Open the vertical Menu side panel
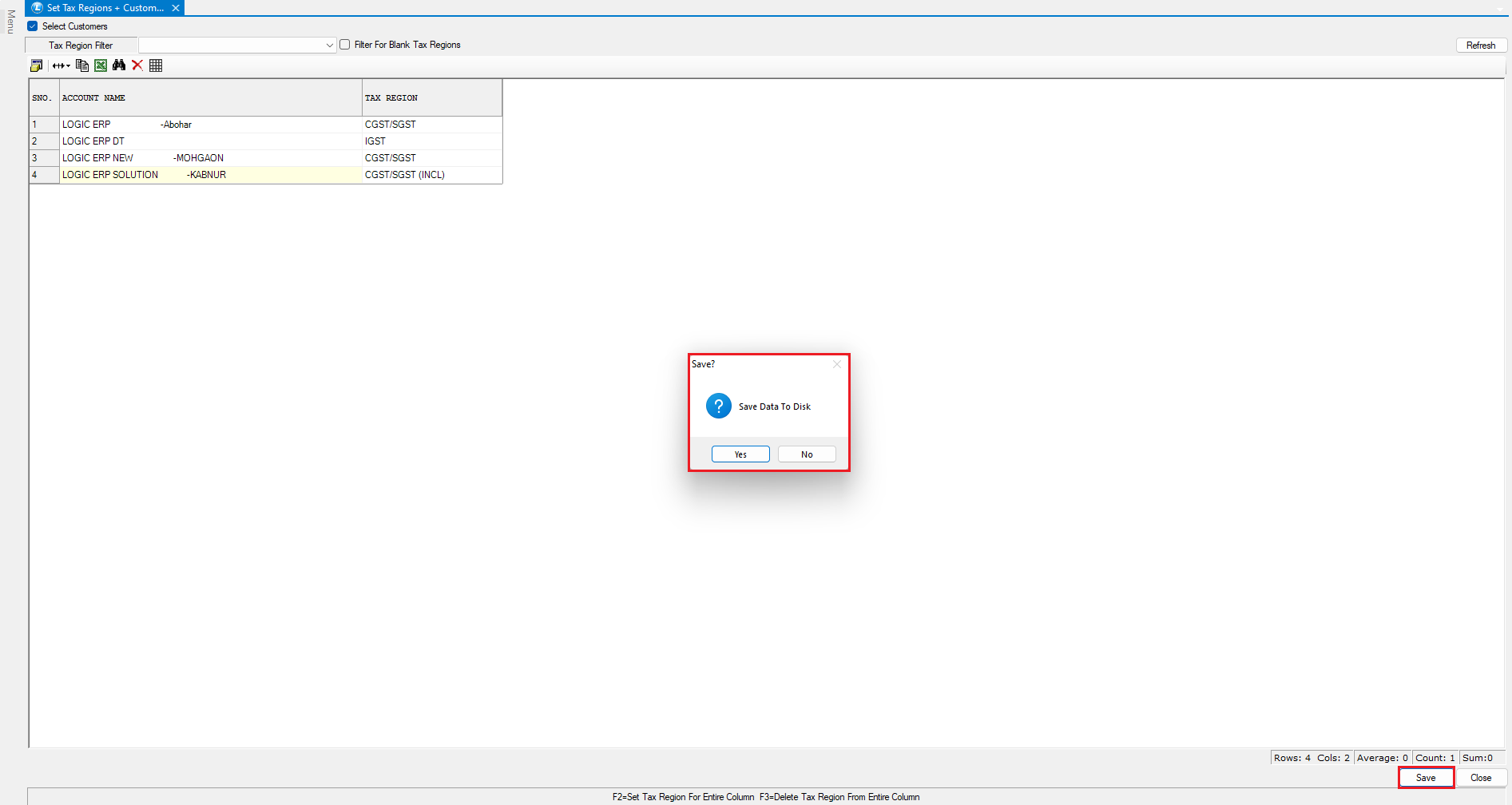Viewport: 1512px width, 805px height. click(10, 22)
